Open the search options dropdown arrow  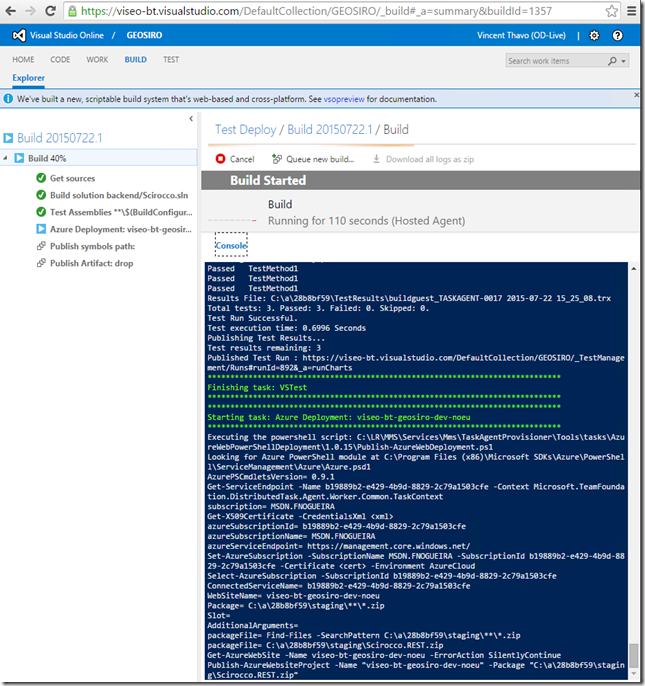pos(623,61)
